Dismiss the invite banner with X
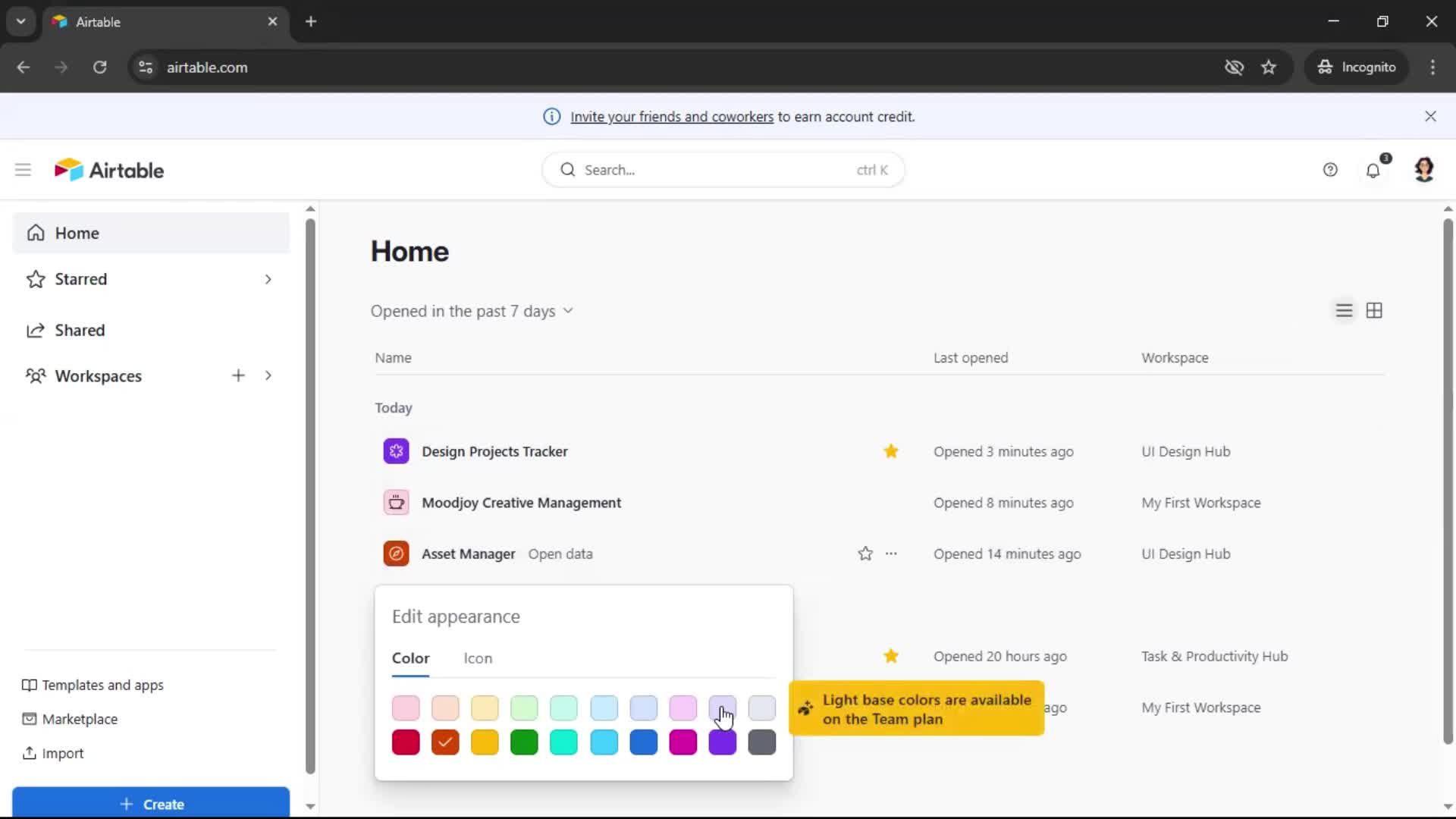 pos(1430,116)
